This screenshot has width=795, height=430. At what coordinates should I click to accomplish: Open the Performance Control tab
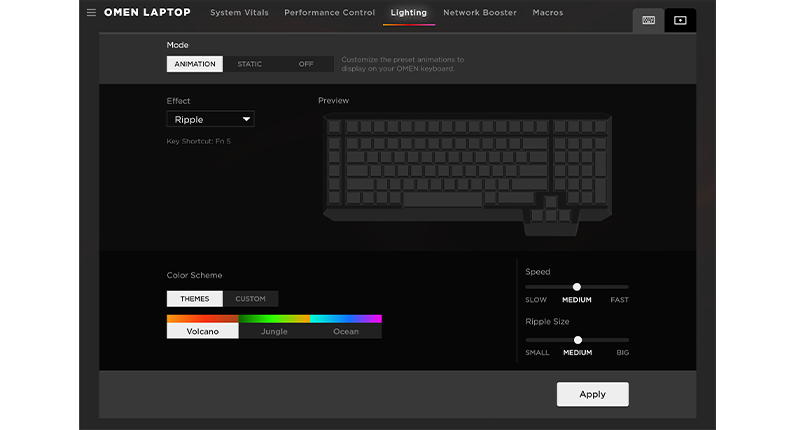coord(330,13)
